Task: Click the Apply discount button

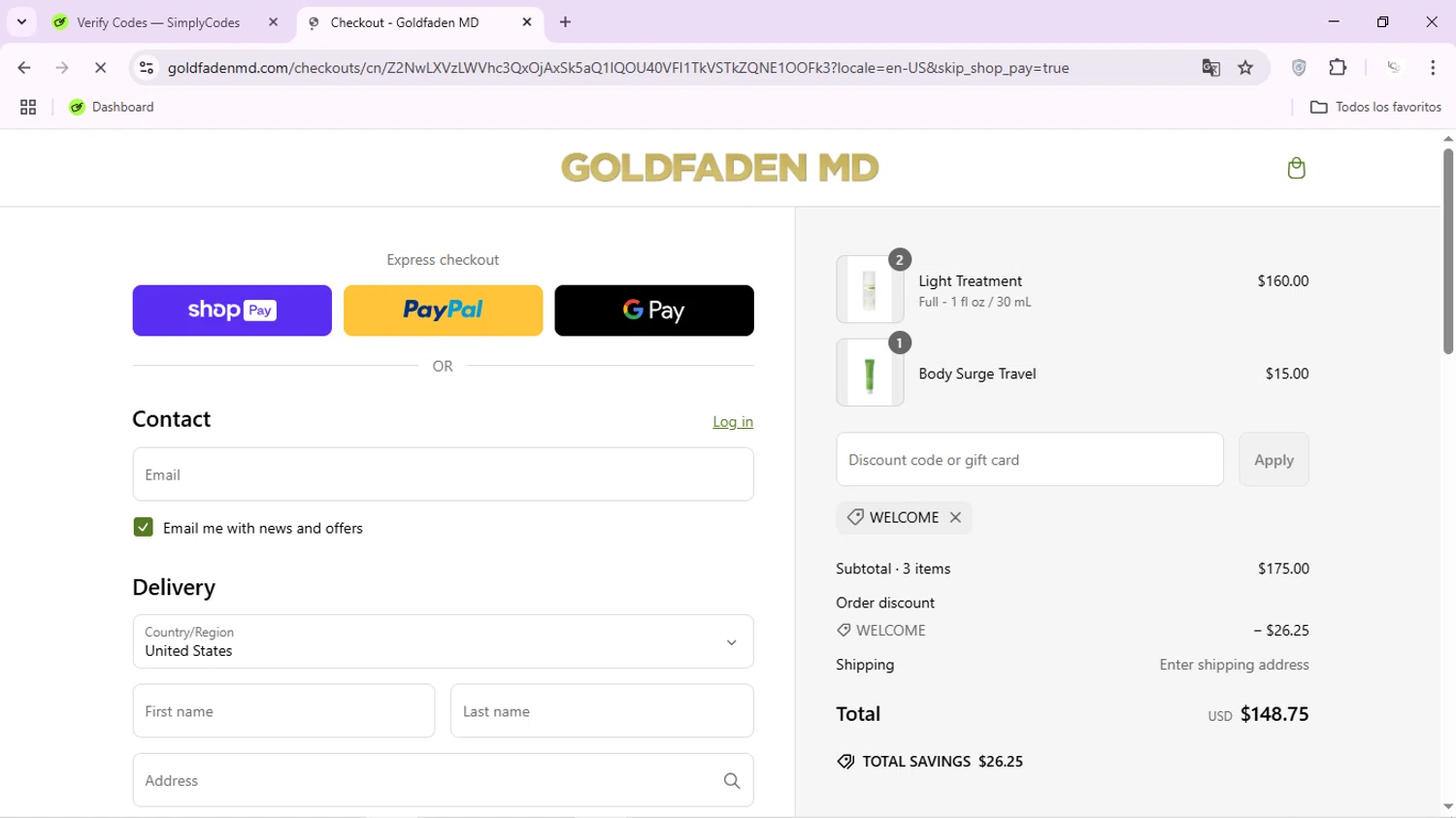Action: 1274,460
